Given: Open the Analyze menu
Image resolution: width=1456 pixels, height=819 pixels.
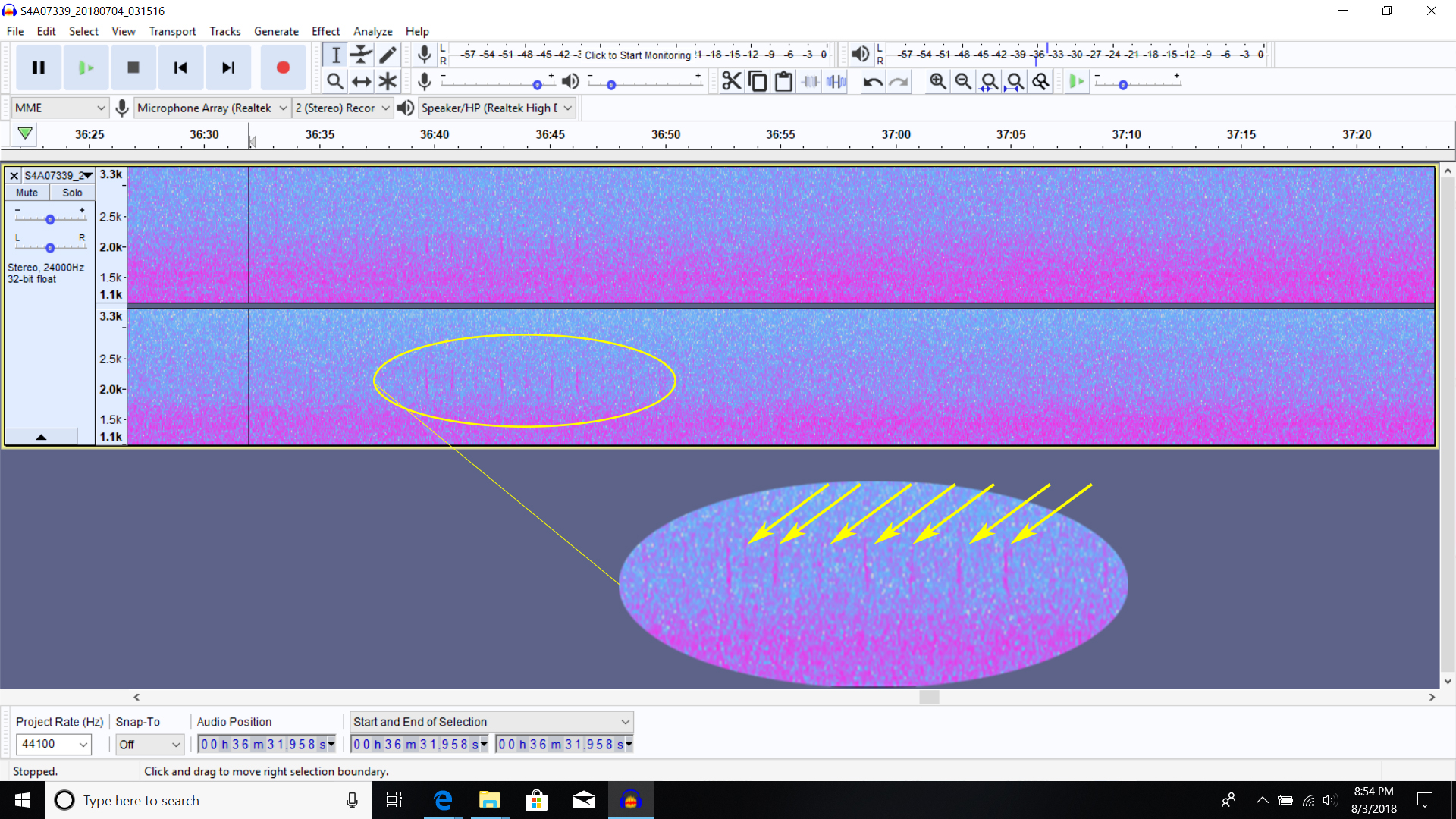Looking at the screenshot, I should pos(372,31).
